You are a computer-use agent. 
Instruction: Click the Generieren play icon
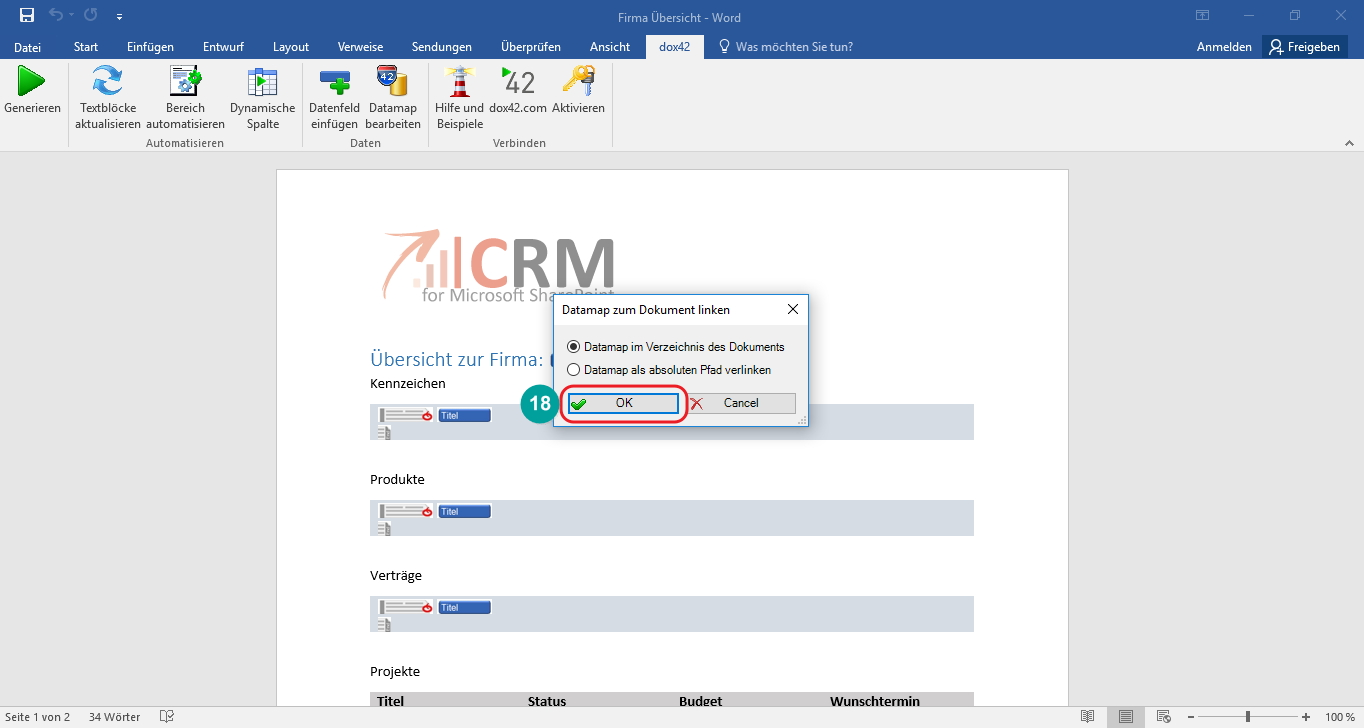click(x=32, y=81)
